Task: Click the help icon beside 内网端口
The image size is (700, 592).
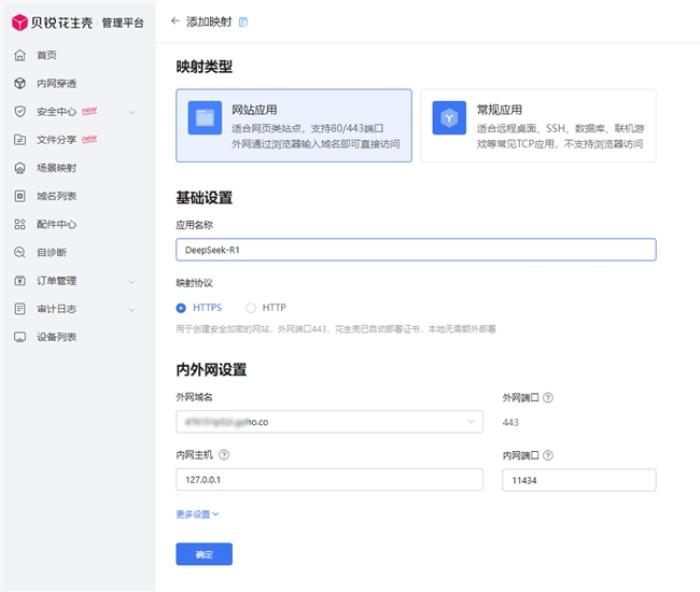Action: click(x=548, y=455)
